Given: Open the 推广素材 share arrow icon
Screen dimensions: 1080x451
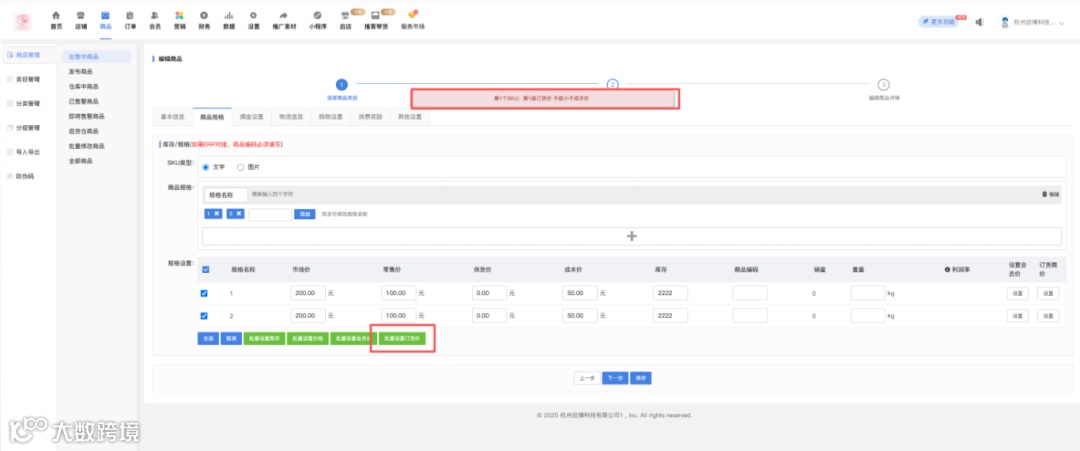Looking at the screenshot, I should [x=284, y=14].
